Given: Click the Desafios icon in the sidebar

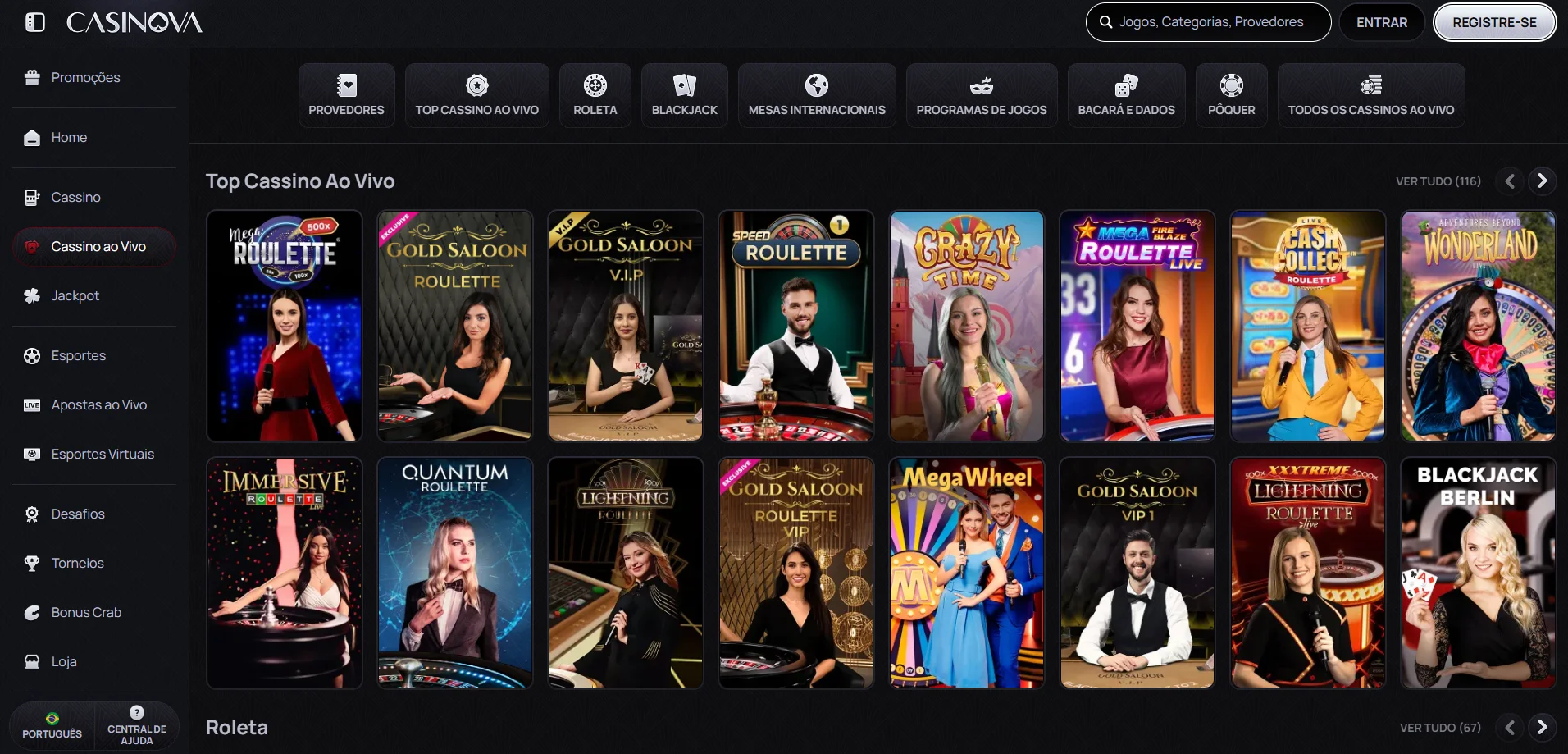Looking at the screenshot, I should click(32, 514).
